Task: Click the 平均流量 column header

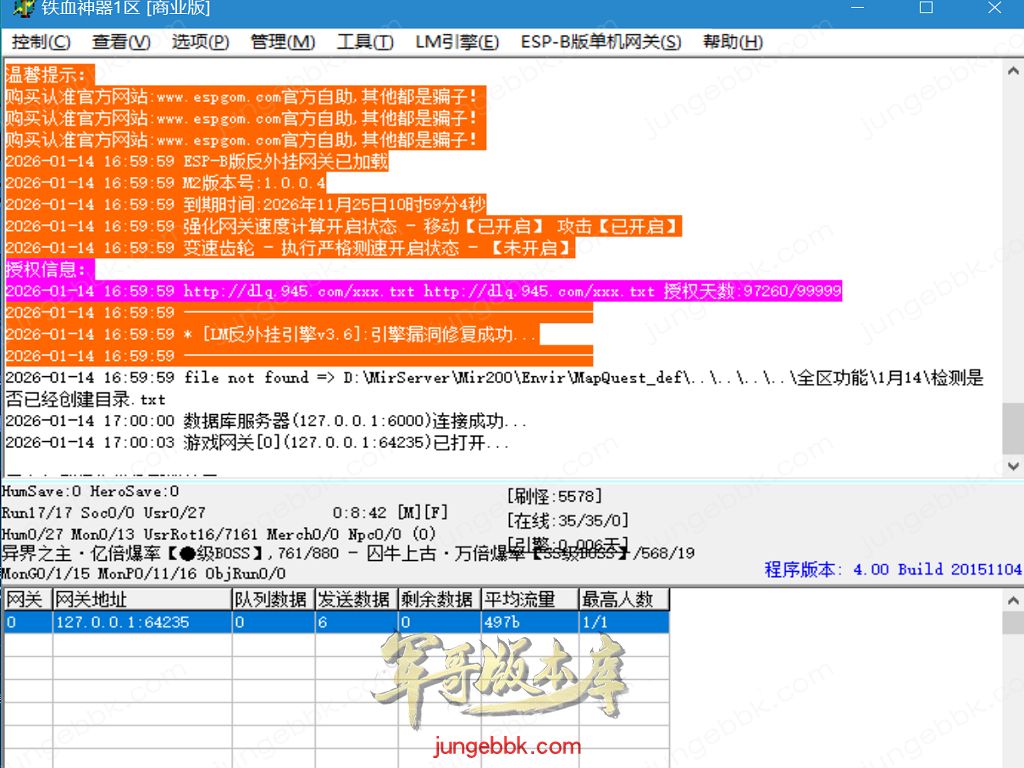Action: 520,600
